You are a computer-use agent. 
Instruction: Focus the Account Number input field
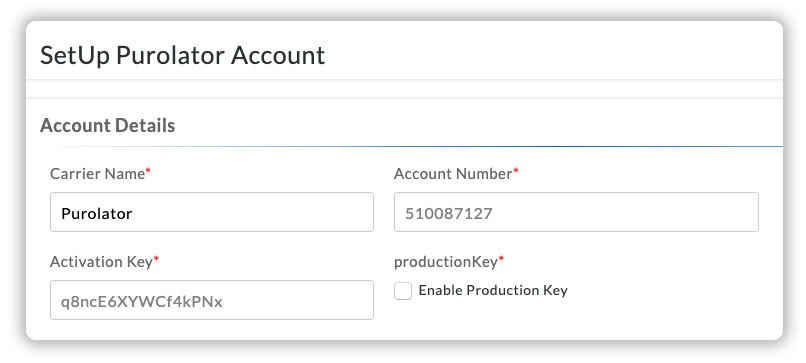[576, 212]
